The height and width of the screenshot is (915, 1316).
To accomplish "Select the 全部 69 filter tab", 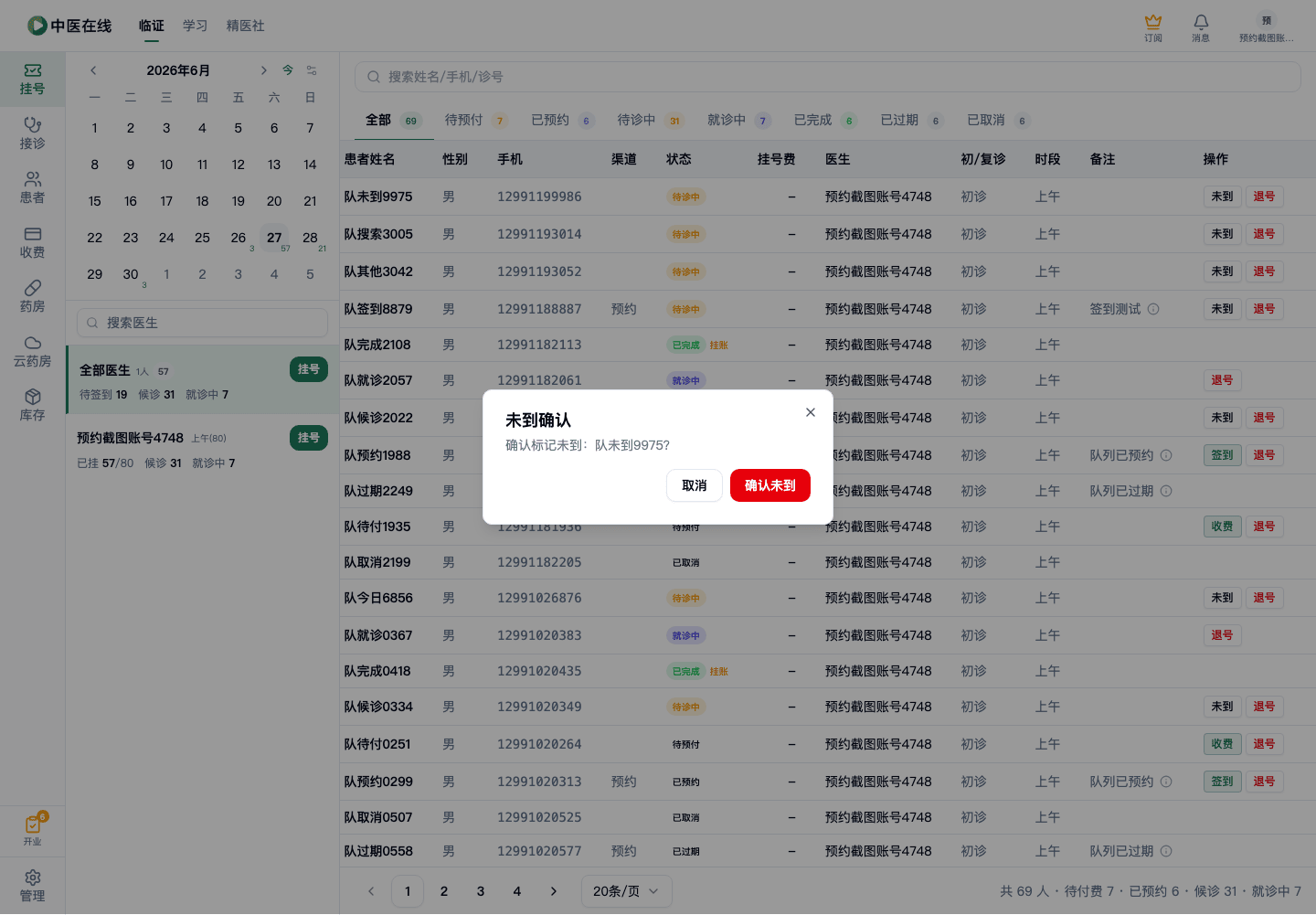I will click(x=393, y=120).
